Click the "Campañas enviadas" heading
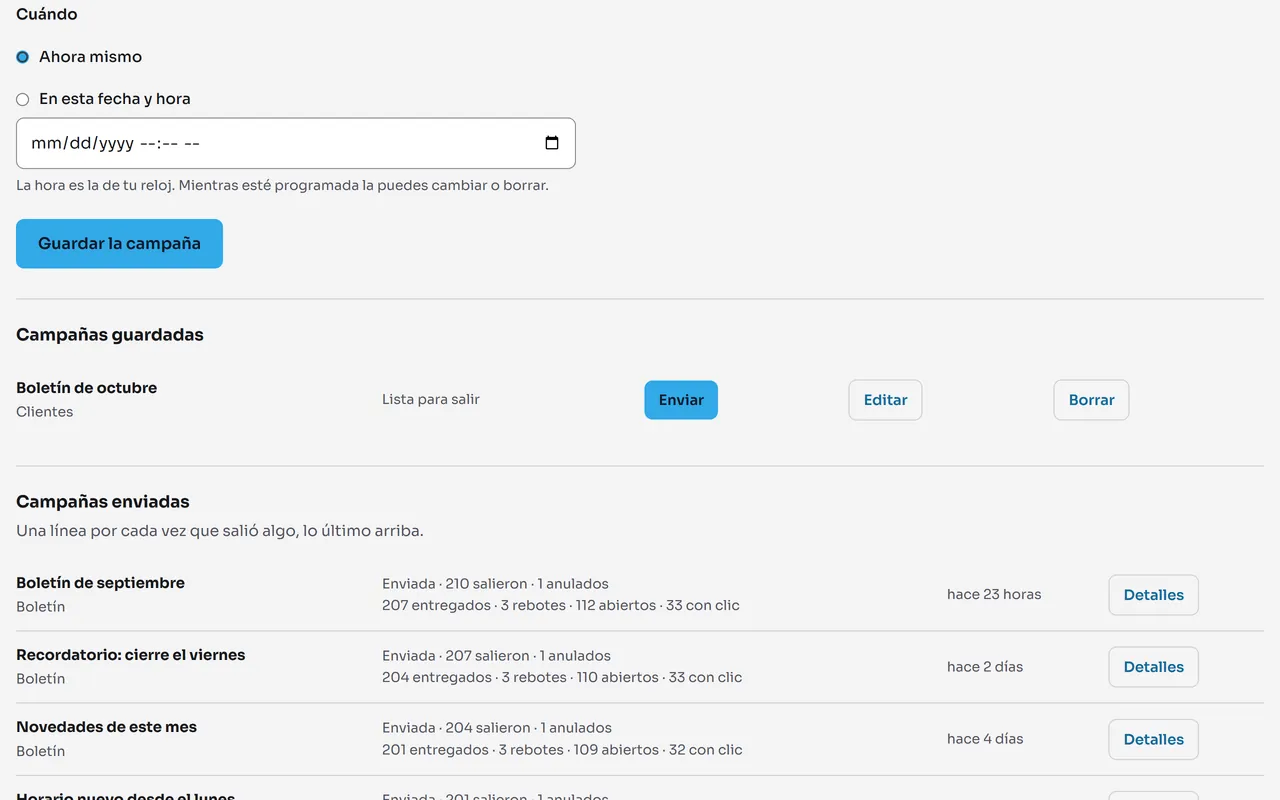 point(103,502)
